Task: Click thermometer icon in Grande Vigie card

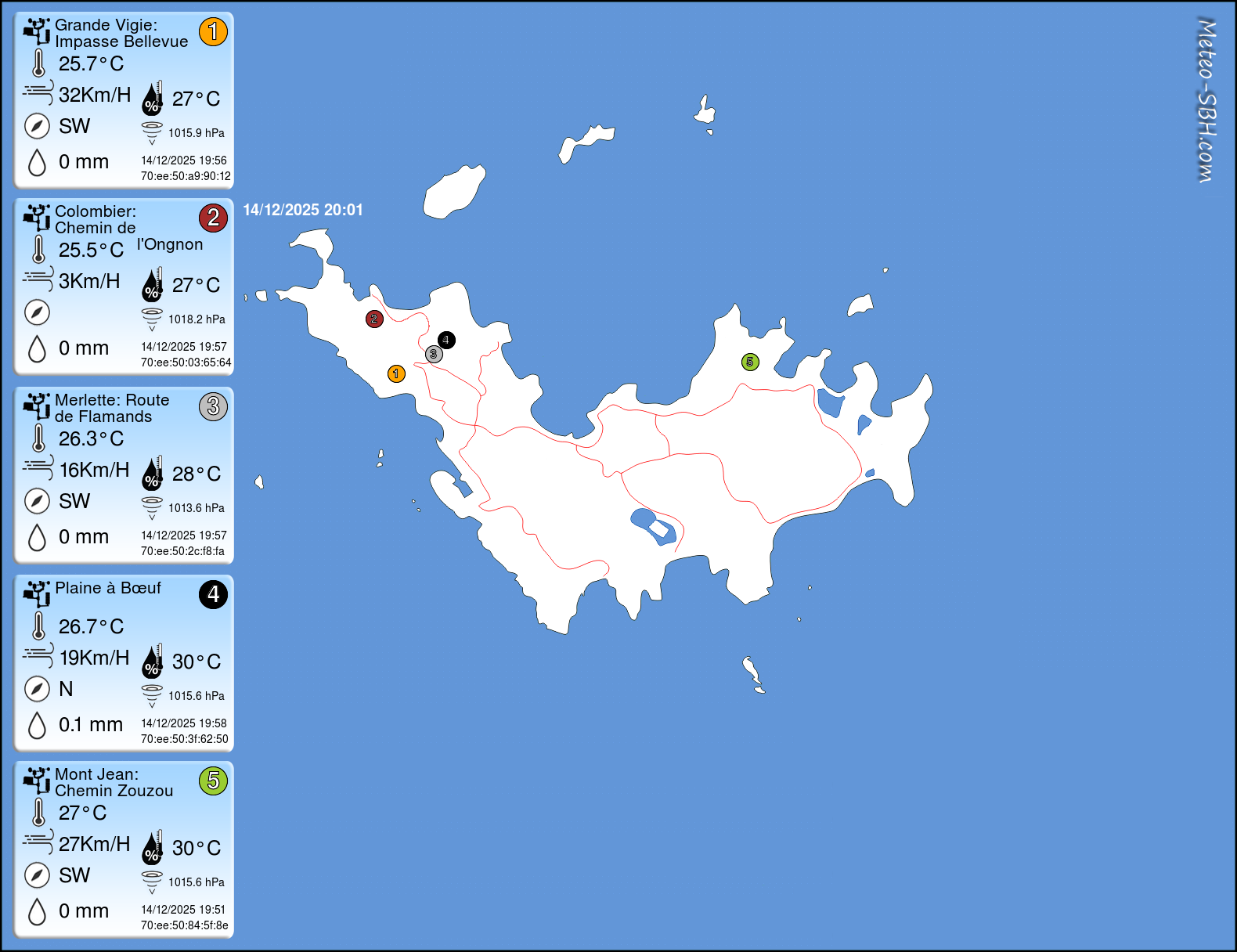Action: [x=38, y=63]
